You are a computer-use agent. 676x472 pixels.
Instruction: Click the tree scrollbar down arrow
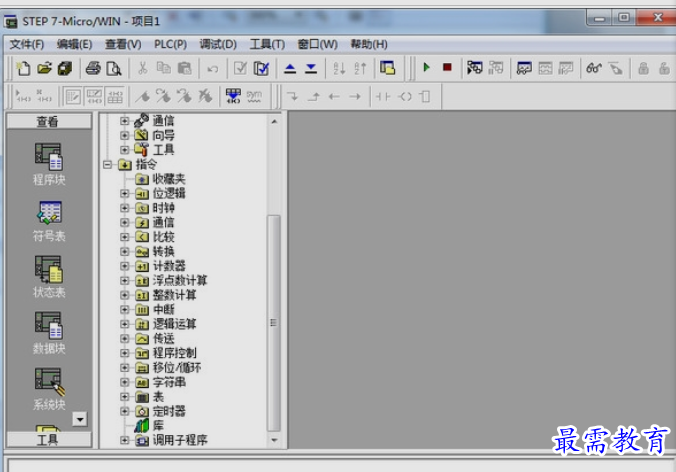[274, 440]
